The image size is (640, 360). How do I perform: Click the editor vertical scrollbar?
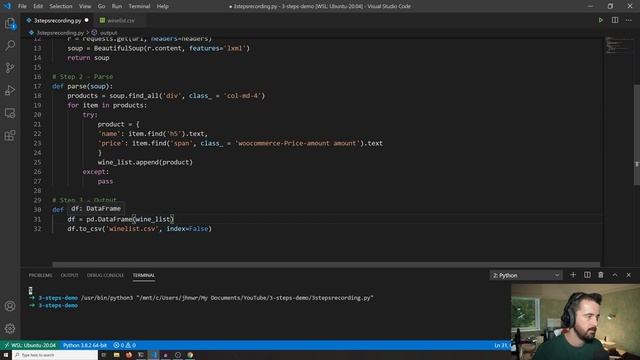tap(636, 135)
